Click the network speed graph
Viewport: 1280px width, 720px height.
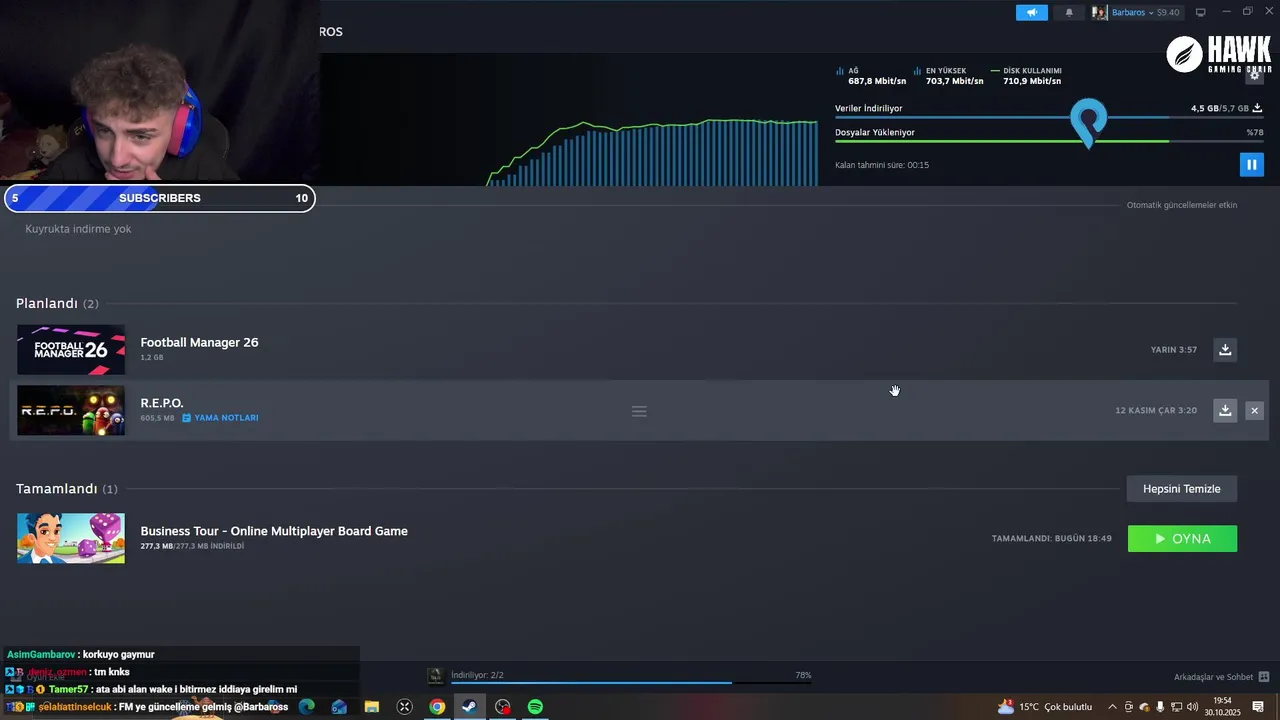[652, 152]
